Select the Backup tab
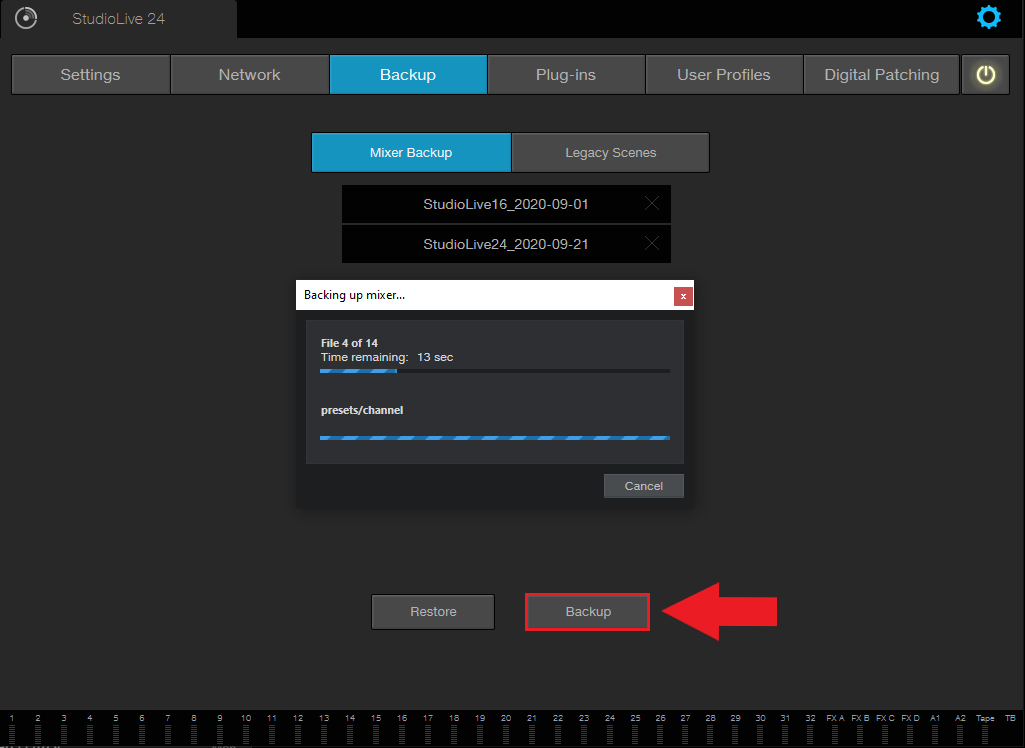This screenshot has height=748, width=1025. coord(408,75)
